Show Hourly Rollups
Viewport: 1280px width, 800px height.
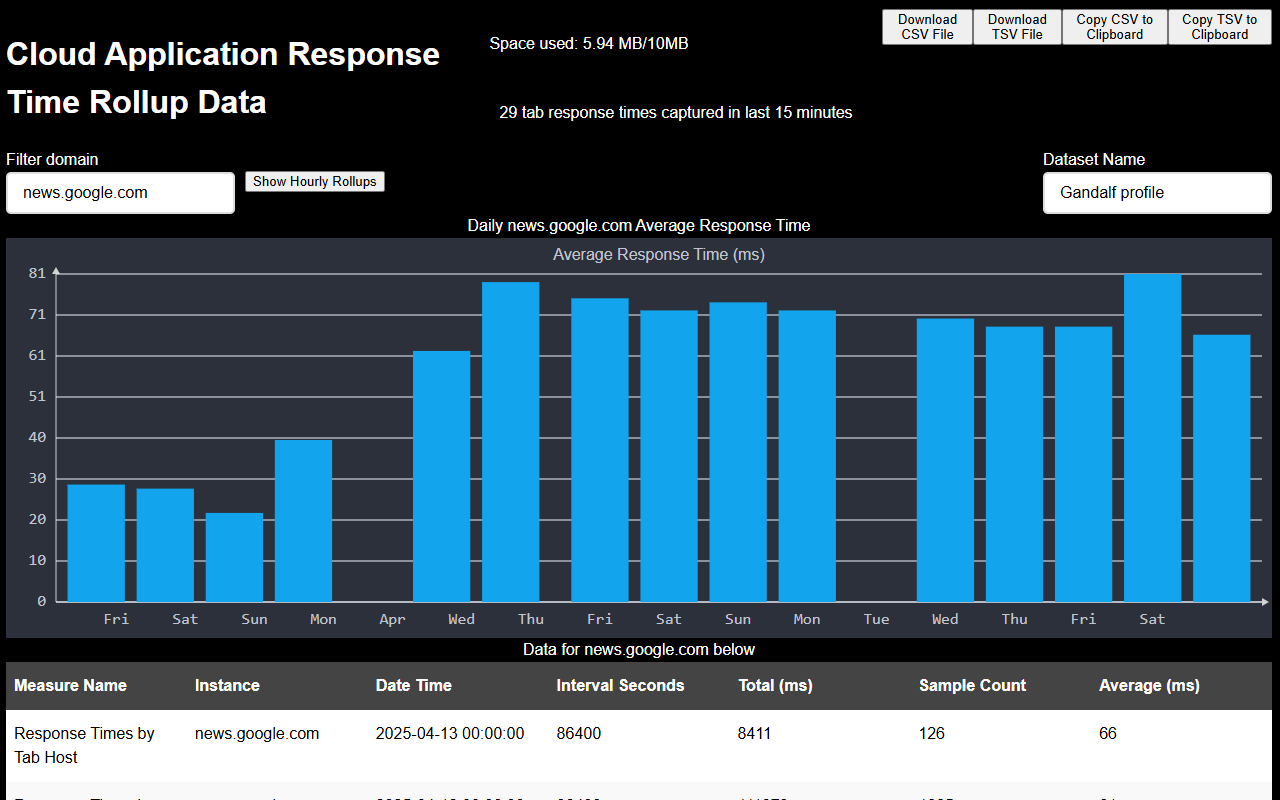[x=315, y=181]
